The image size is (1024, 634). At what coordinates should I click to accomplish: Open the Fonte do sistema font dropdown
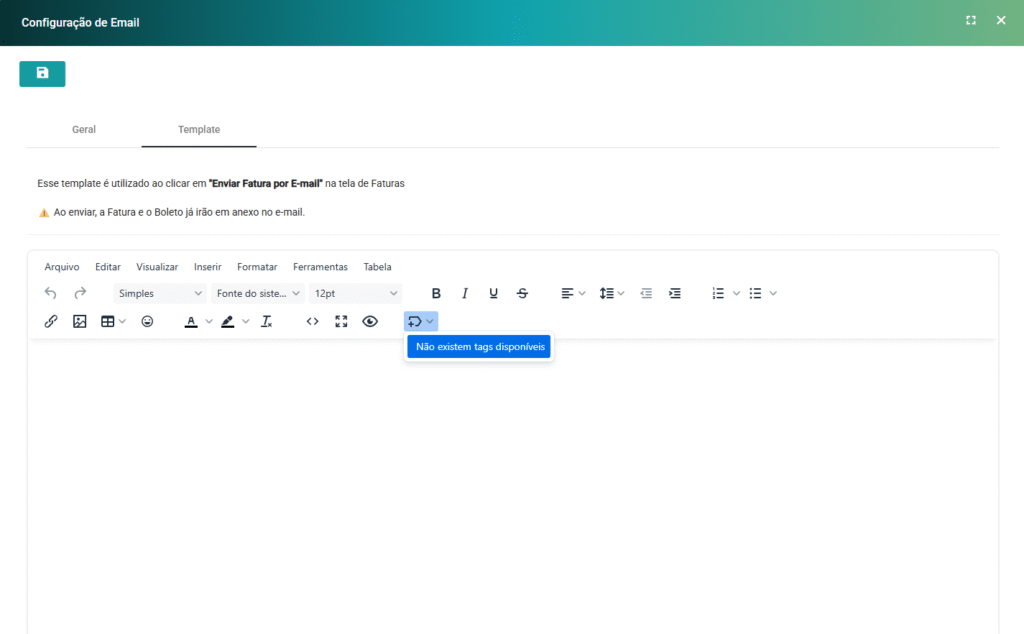point(258,294)
